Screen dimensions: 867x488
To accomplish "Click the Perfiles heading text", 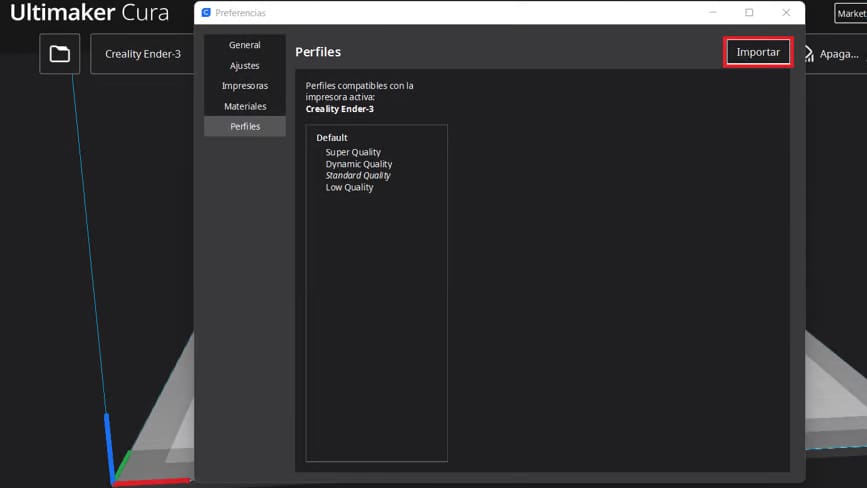I will [x=318, y=52].
